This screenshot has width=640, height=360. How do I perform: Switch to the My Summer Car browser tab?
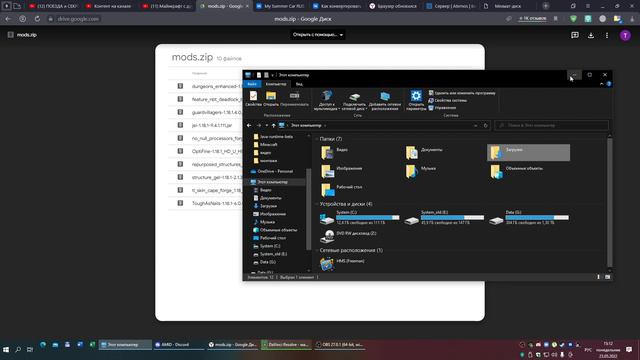click(281, 6)
